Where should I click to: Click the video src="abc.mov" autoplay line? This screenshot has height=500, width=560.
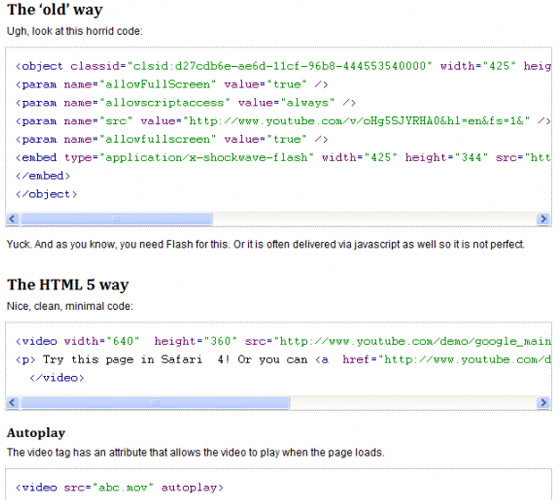[119, 488]
